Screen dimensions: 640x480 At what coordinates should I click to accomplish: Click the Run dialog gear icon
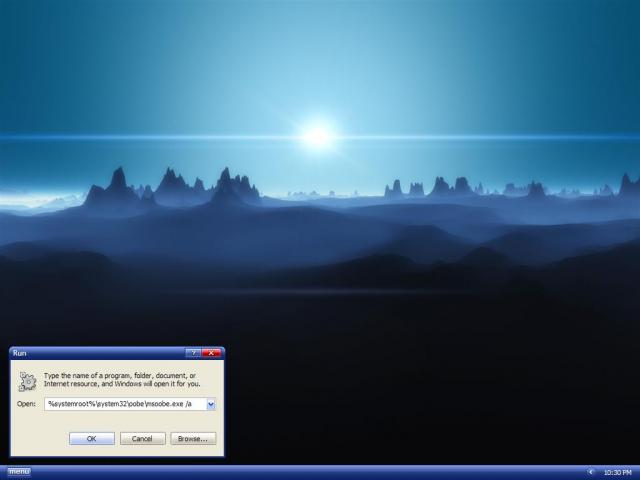coord(28,381)
